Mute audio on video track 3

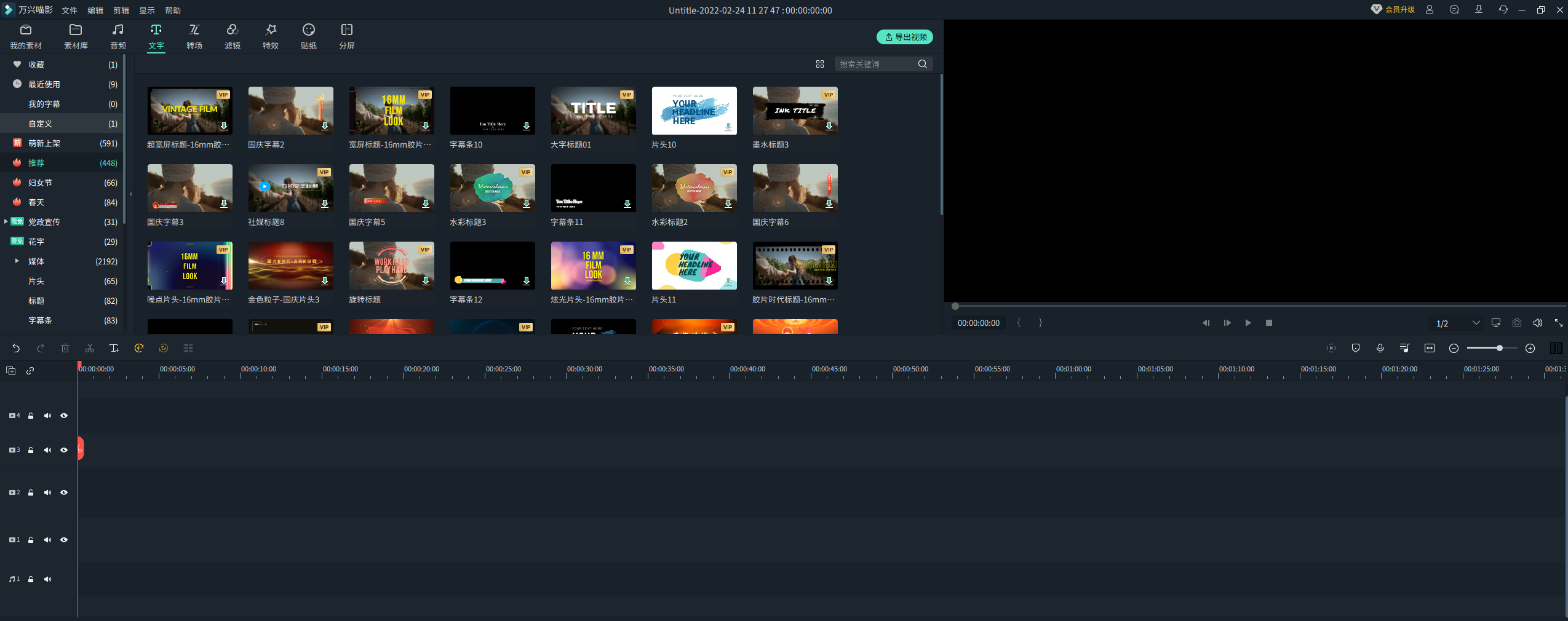click(x=47, y=450)
